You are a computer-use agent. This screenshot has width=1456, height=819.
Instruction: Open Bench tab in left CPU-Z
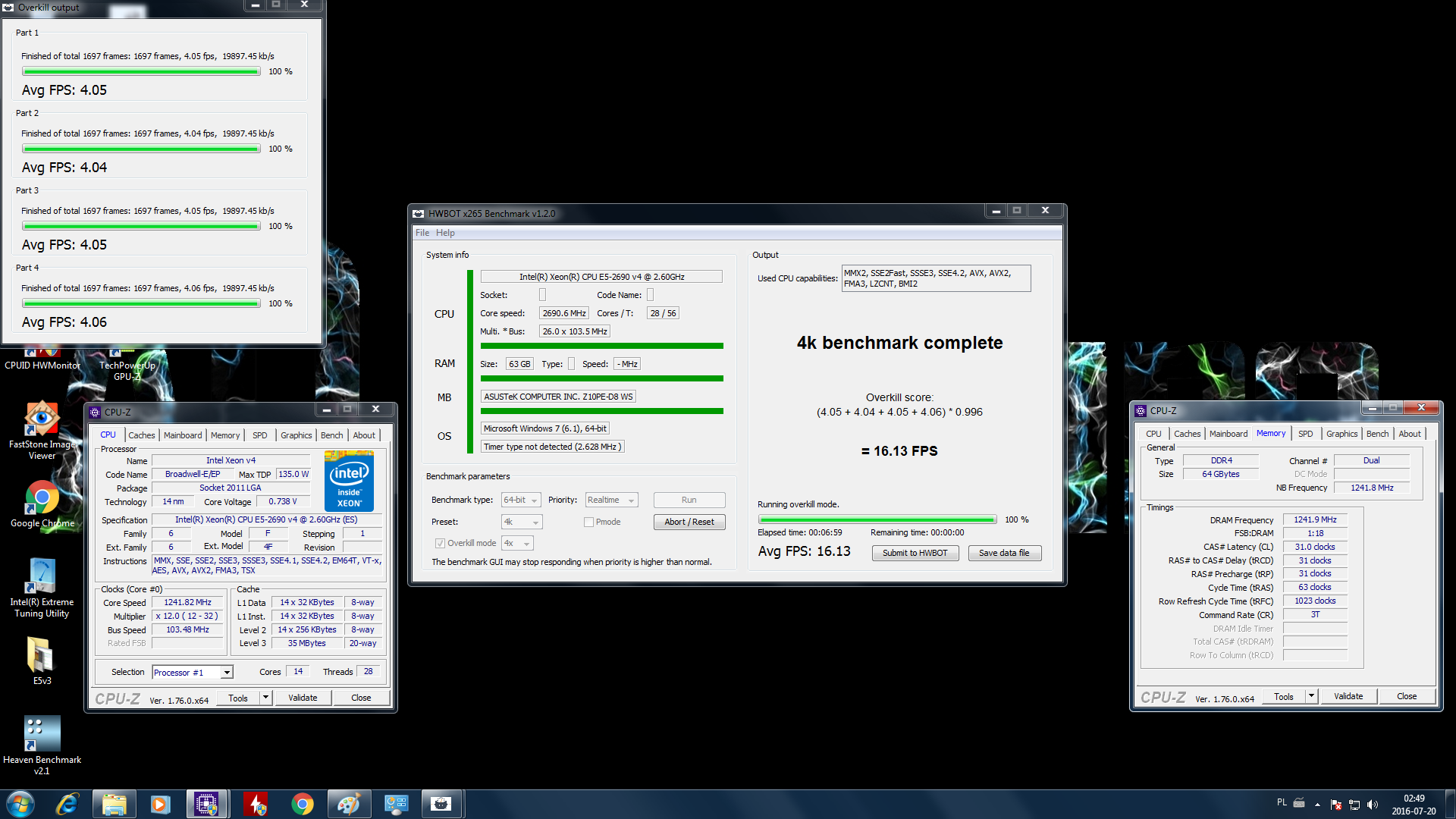pyautogui.click(x=332, y=435)
